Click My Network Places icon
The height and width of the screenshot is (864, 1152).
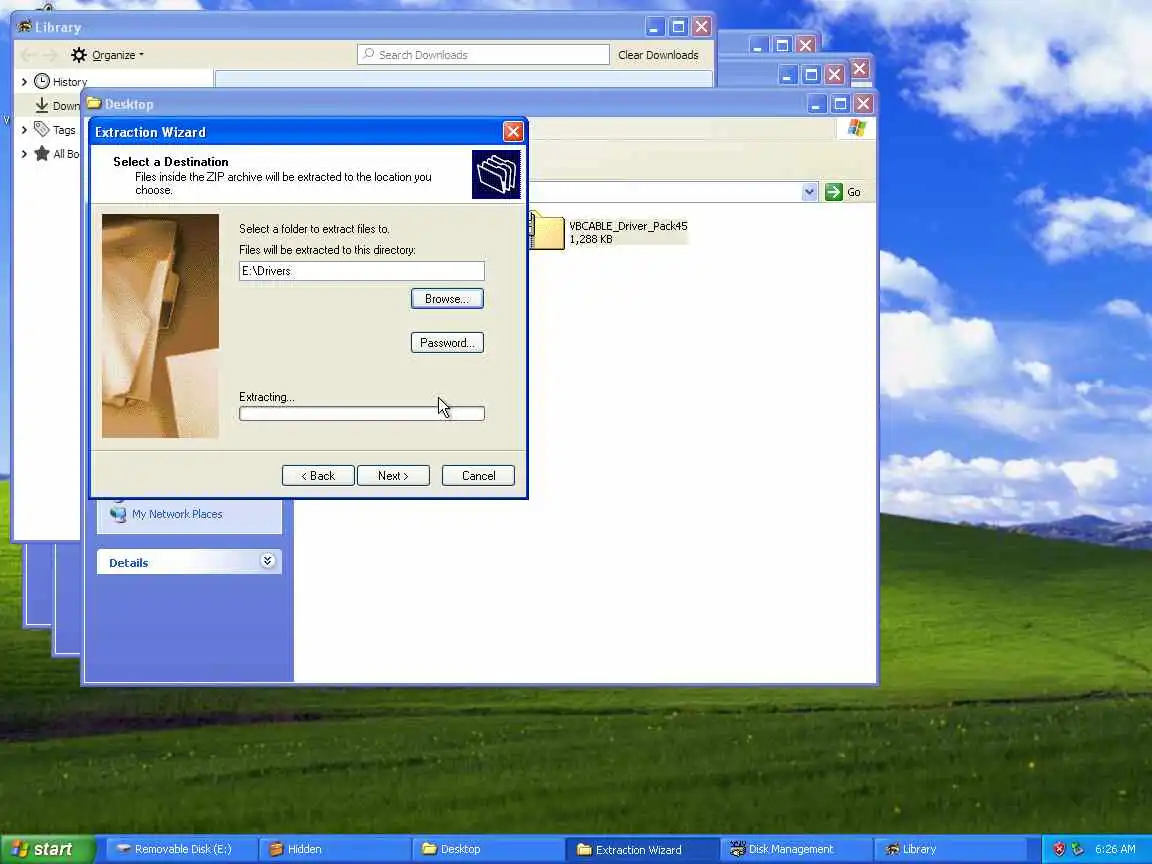coord(118,513)
